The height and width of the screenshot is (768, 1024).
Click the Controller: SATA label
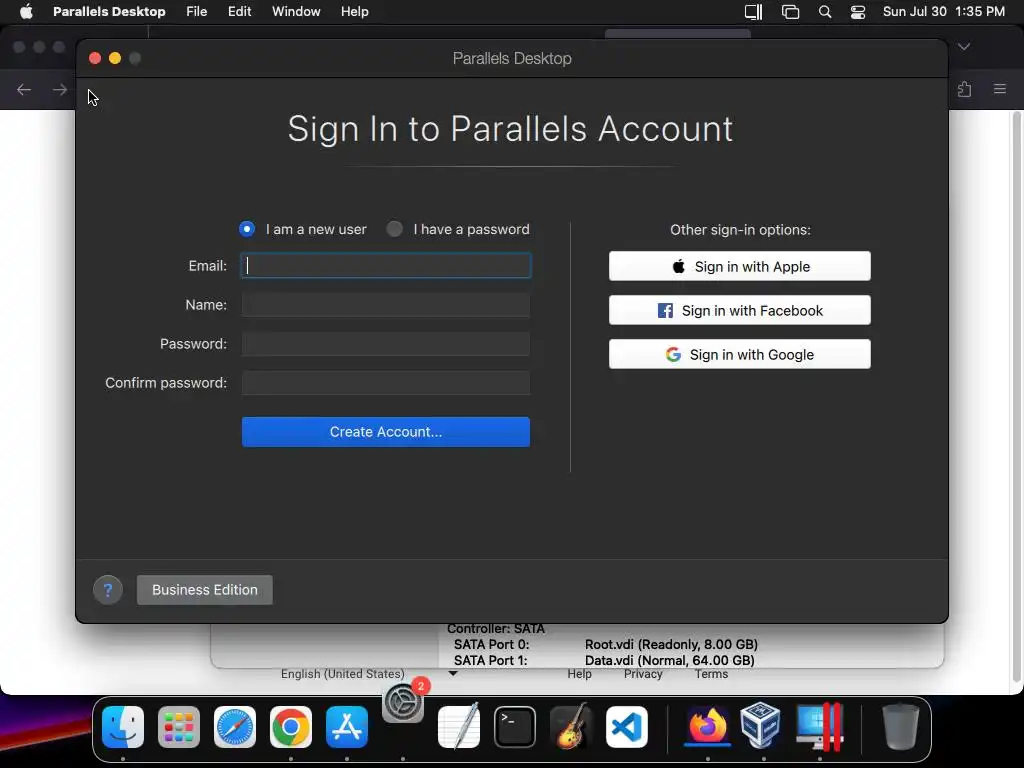pyautogui.click(x=496, y=629)
